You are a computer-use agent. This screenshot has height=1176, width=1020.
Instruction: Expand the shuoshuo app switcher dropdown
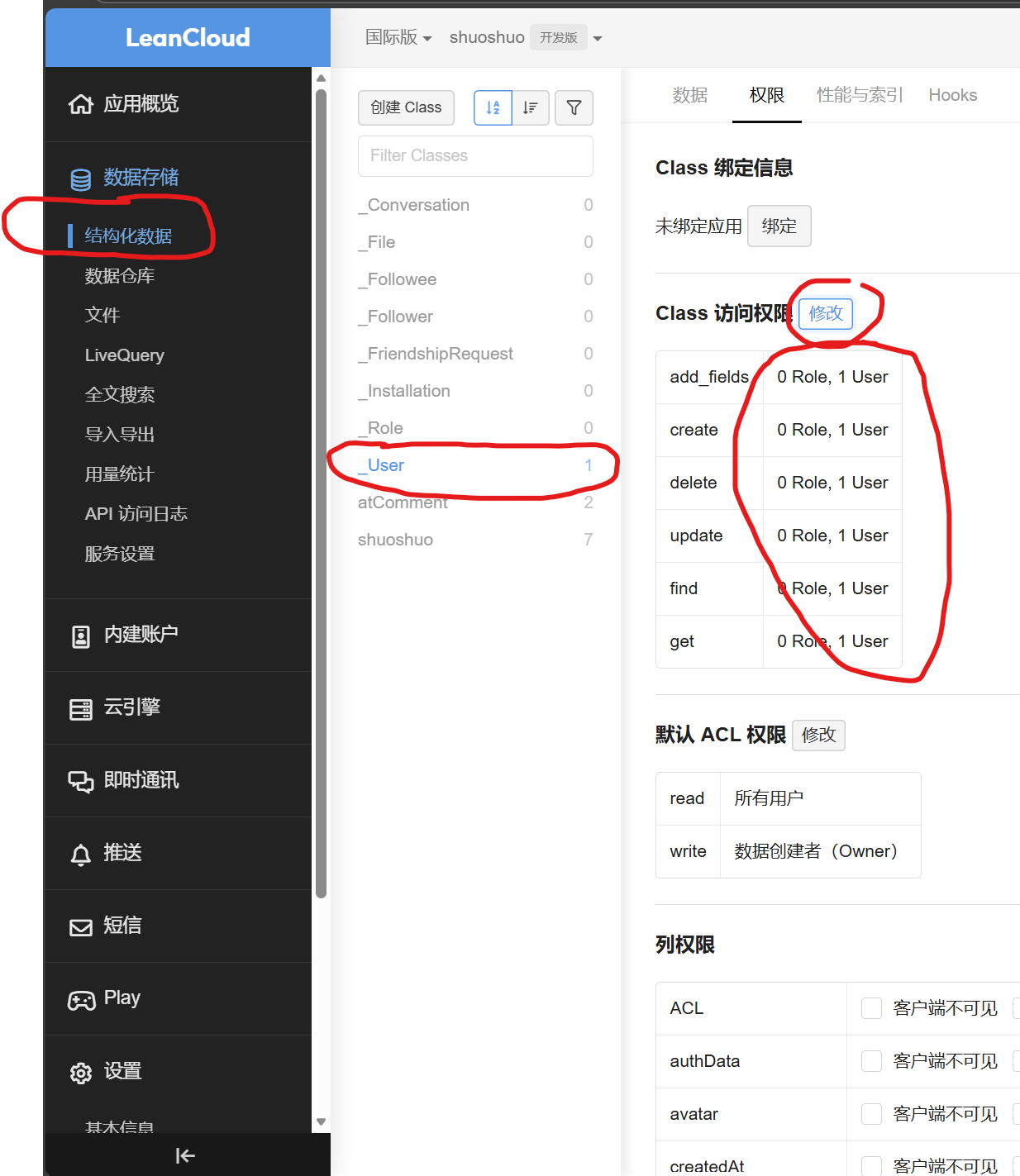tap(598, 38)
